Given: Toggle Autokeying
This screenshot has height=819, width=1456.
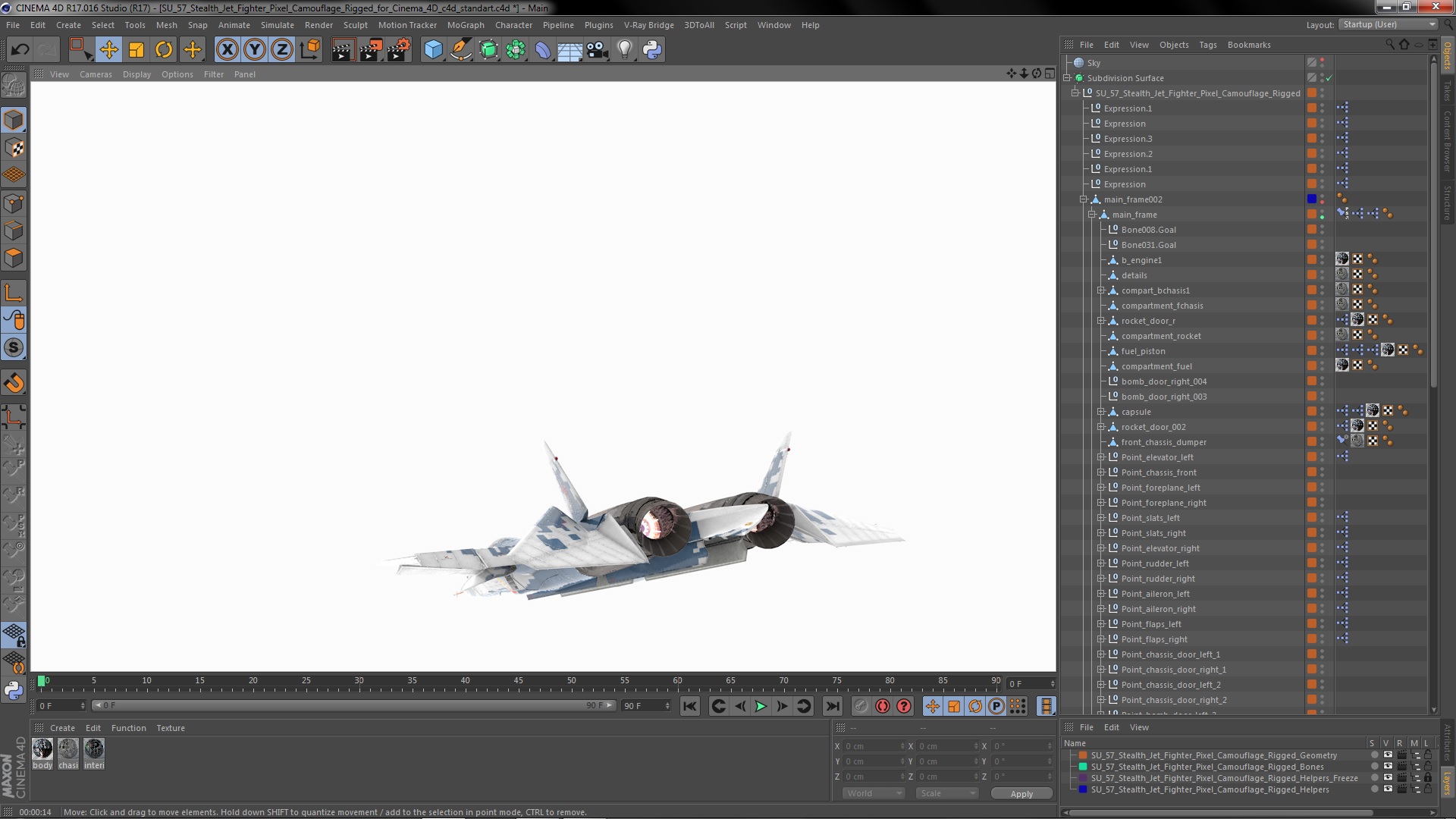Looking at the screenshot, I should 883,706.
